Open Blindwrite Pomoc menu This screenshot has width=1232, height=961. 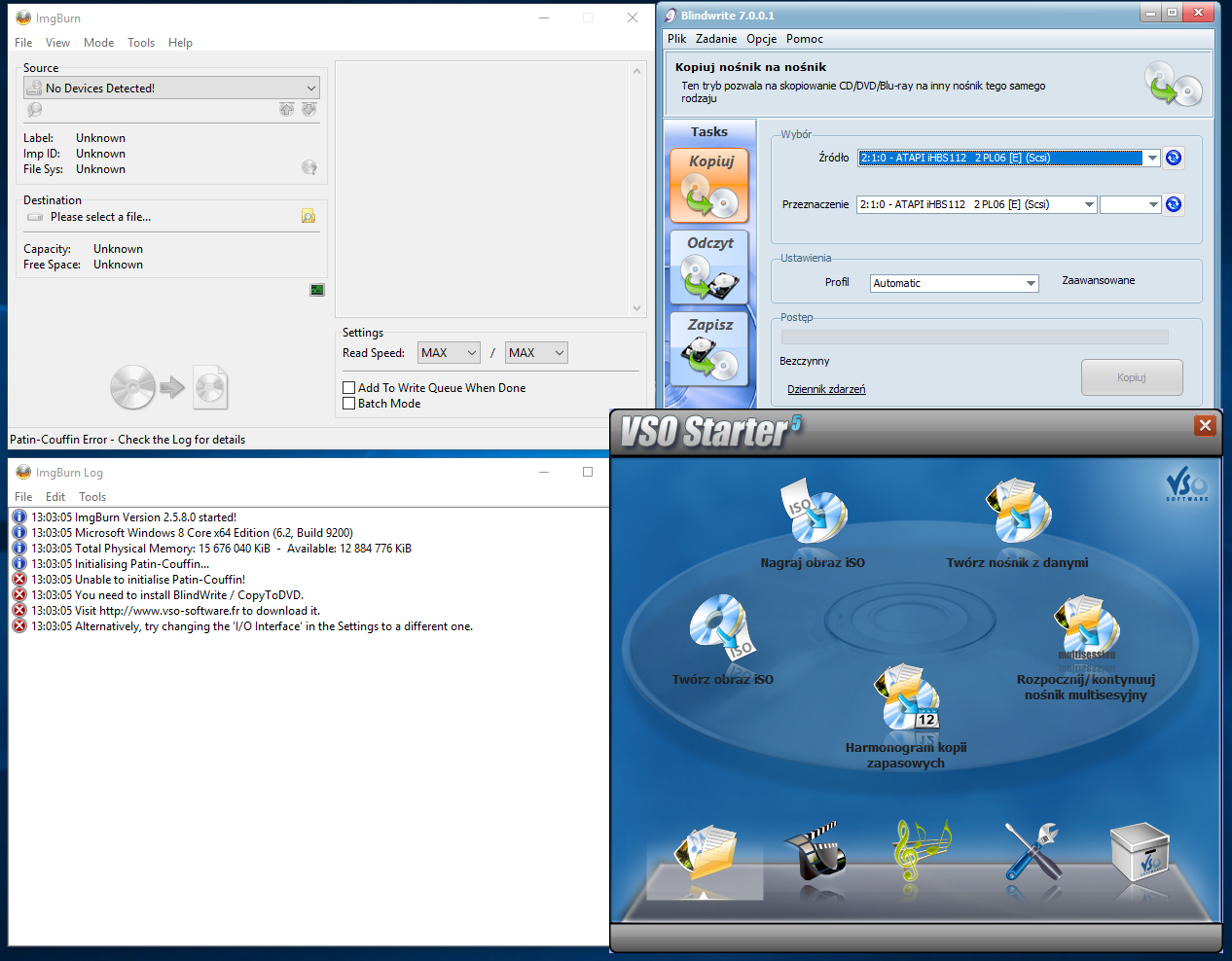click(x=805, y=39)
